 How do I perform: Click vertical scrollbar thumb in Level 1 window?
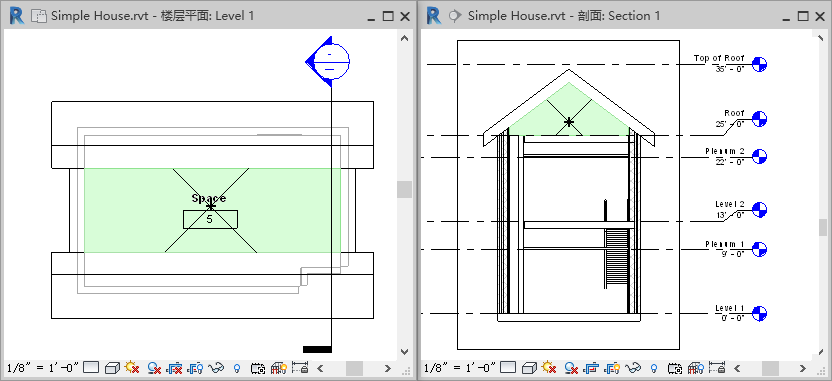(405, 189)
